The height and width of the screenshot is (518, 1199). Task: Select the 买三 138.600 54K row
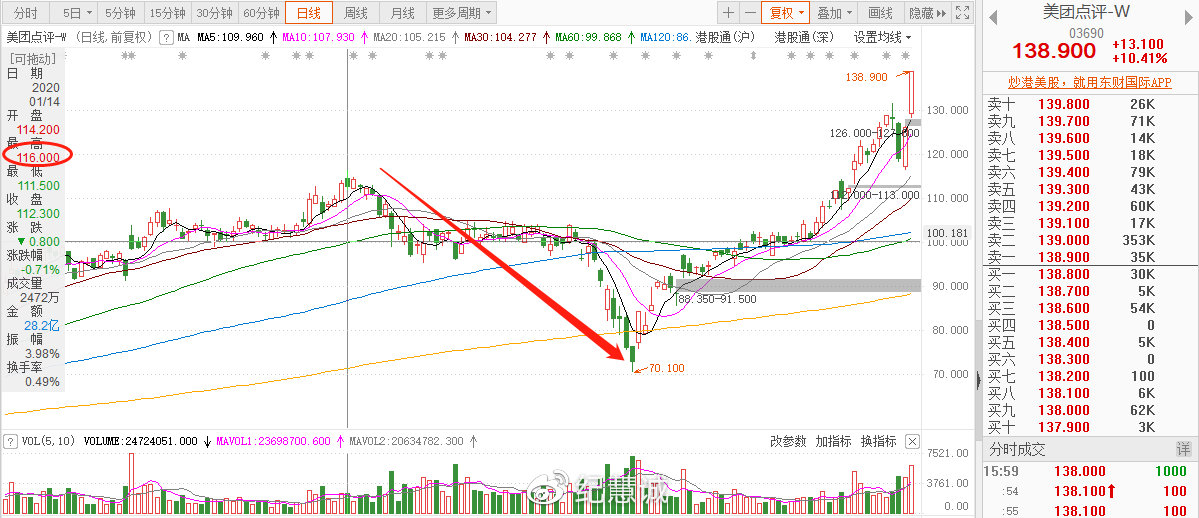click(x=1090, y=308)
